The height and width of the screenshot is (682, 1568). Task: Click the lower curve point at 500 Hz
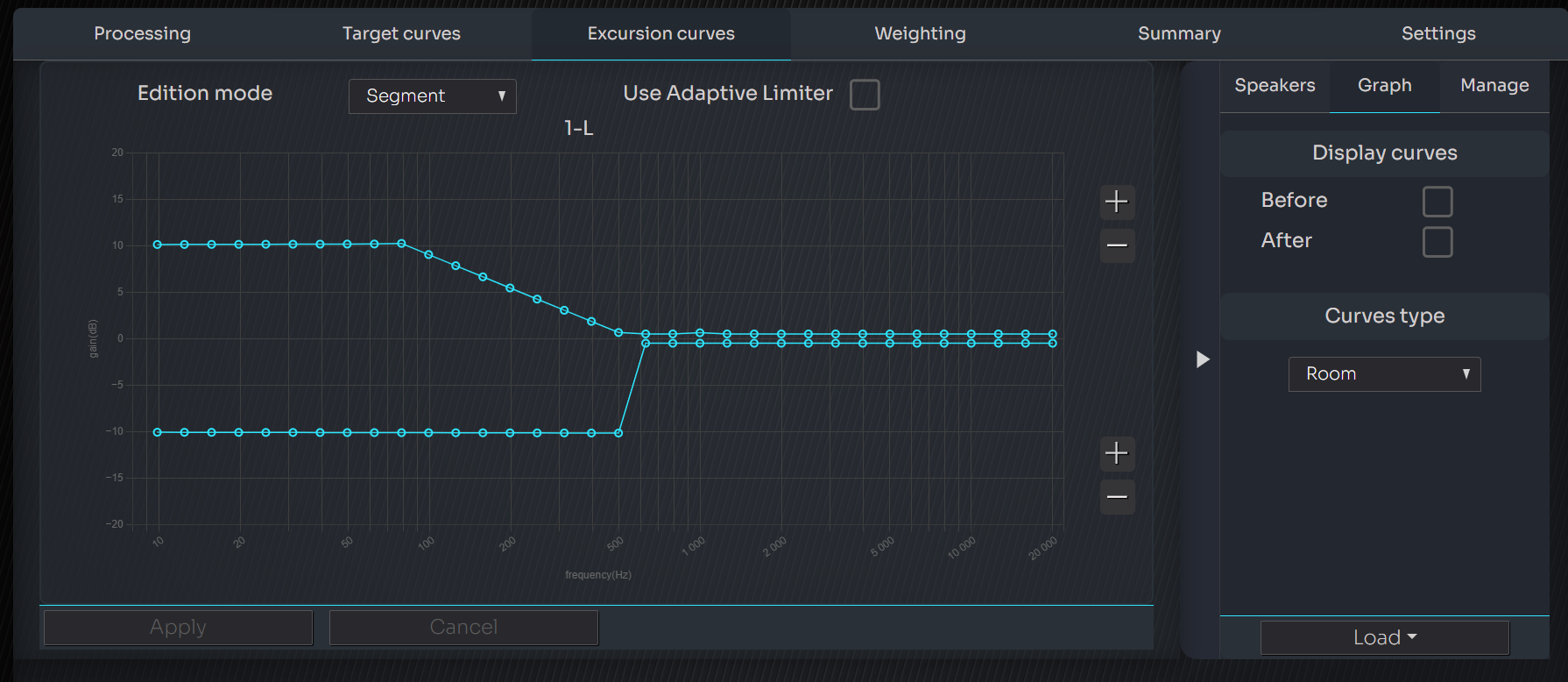619,433
